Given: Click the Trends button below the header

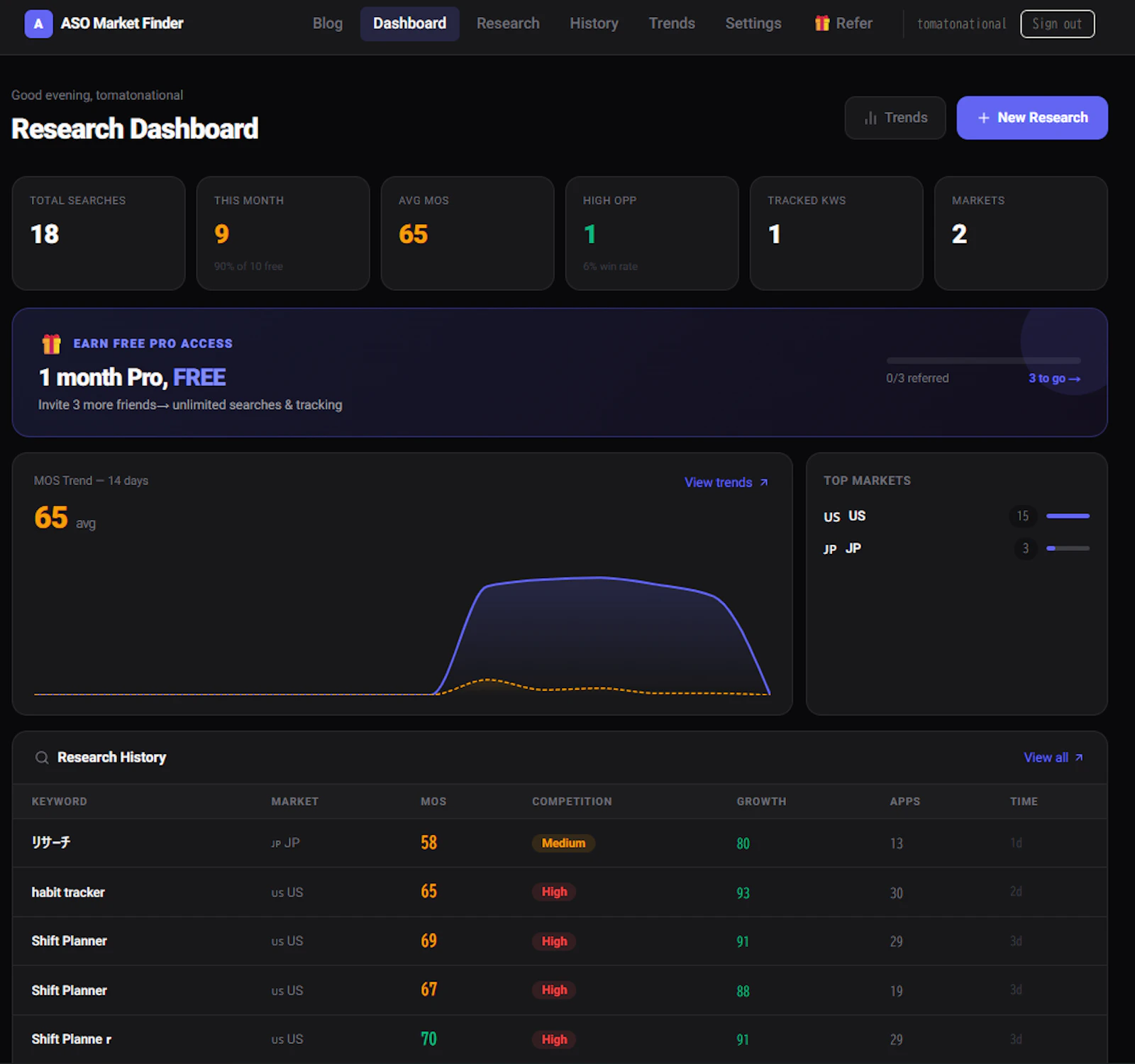Looking at the screenshot, I should [x=895, y=118].
